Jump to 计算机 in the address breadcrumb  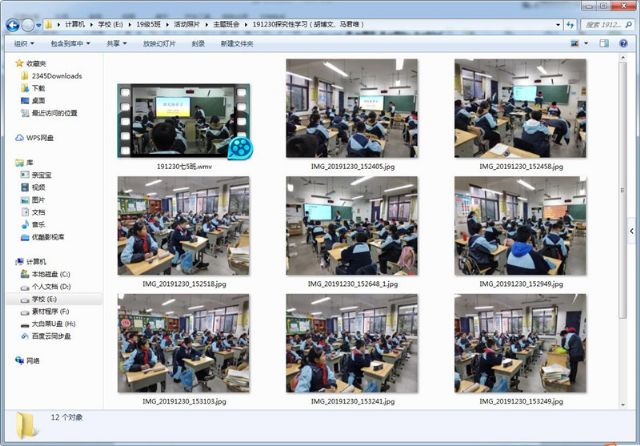(75, 24)
